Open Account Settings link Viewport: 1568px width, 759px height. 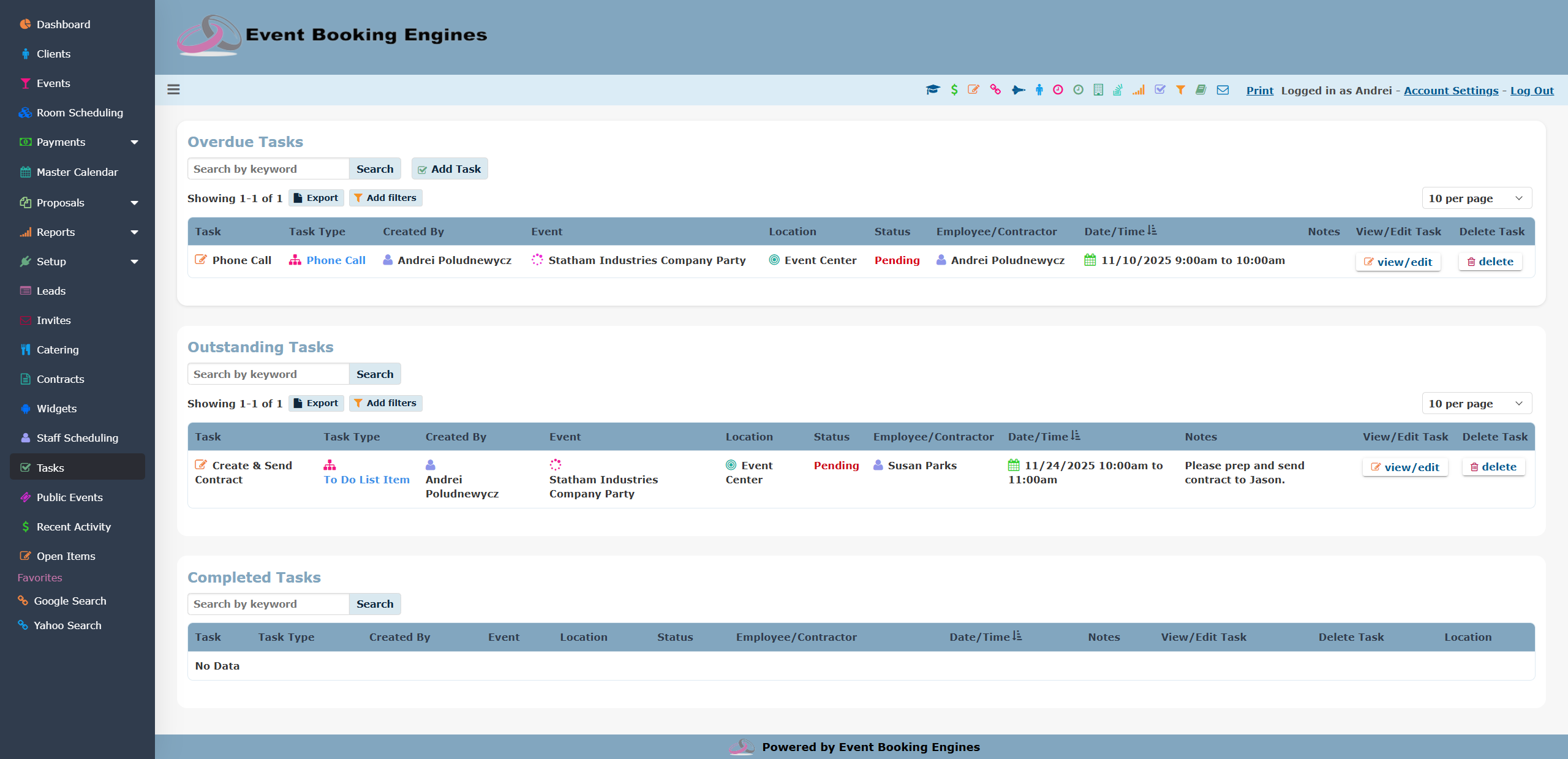tap(1451, 90)
